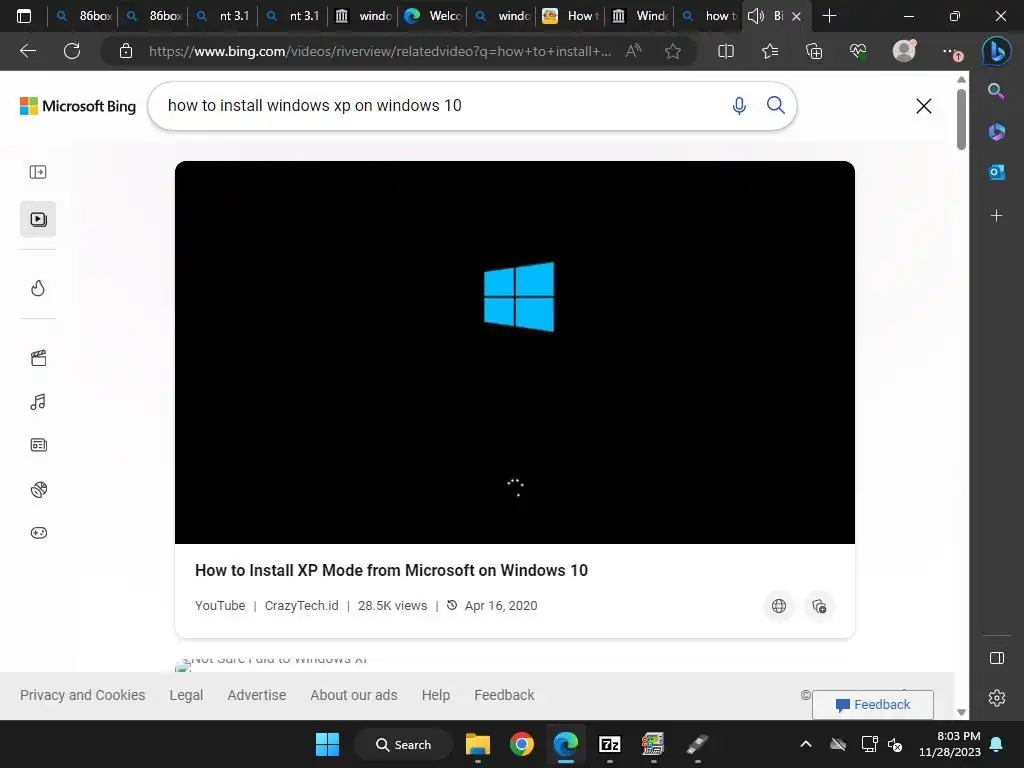The height and width of the screenshot is (768, 1024).
Task: Open taskbar Search box
Action: [404, 744]
